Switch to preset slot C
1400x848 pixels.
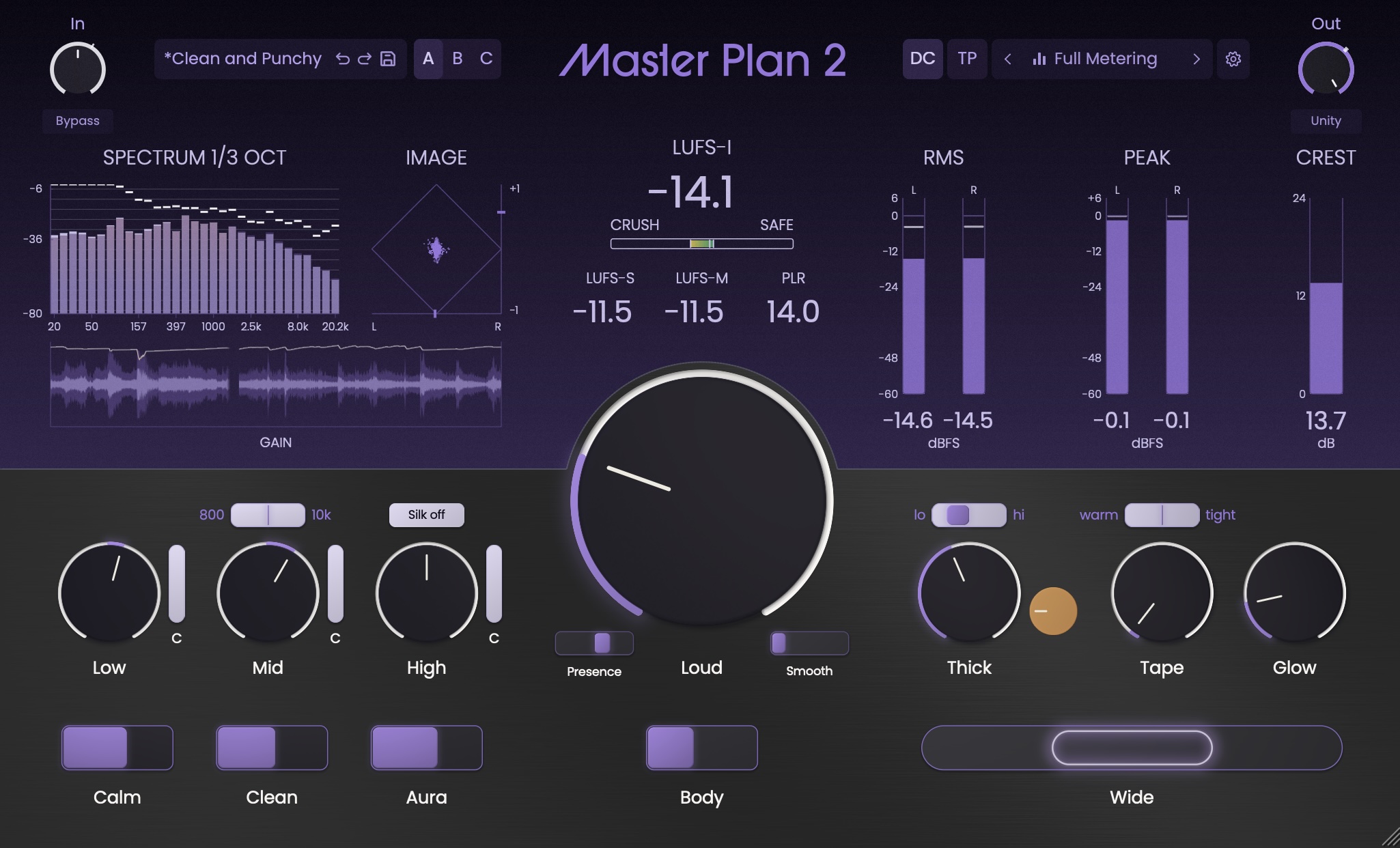click(x=486, y=59)
